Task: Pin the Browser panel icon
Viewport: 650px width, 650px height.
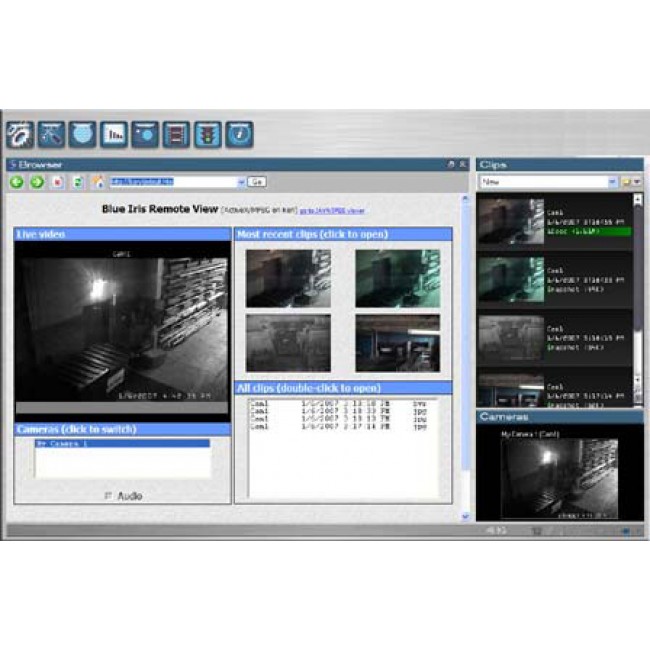Action: [451, 165]
